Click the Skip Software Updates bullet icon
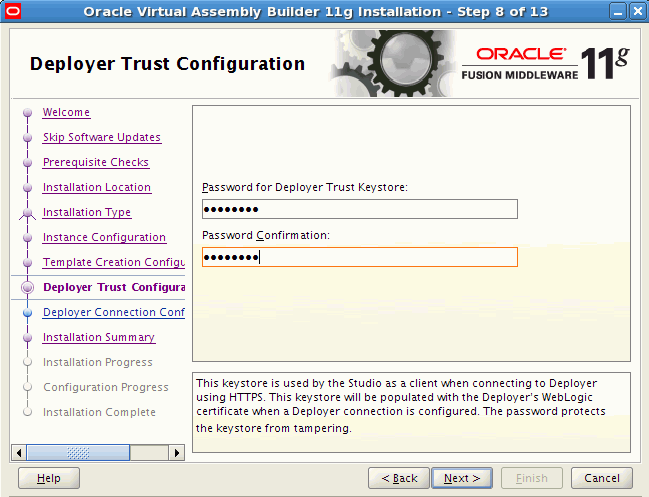 coord(28,137)
